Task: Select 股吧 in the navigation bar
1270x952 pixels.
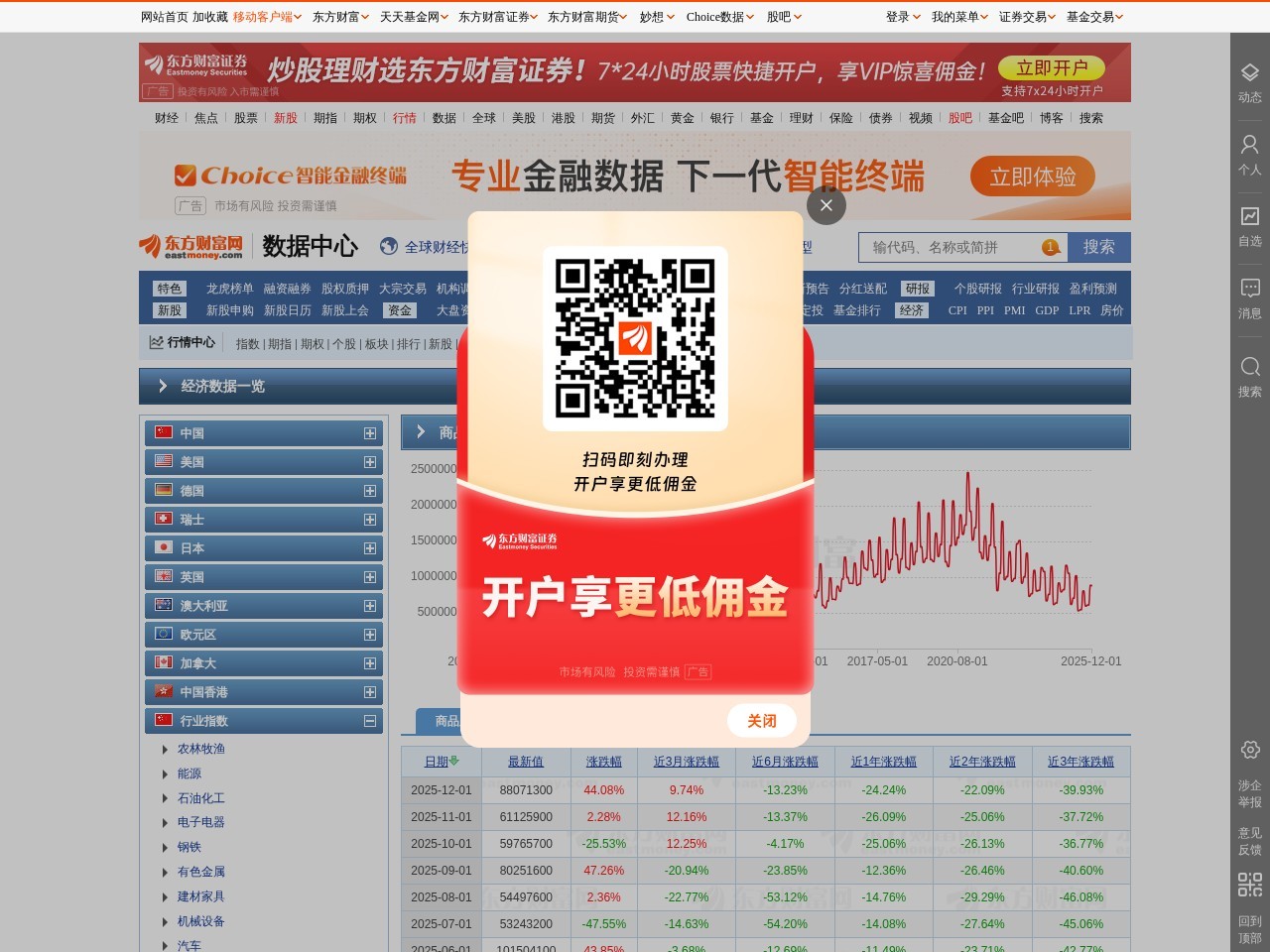Action: tap(960, 118)
